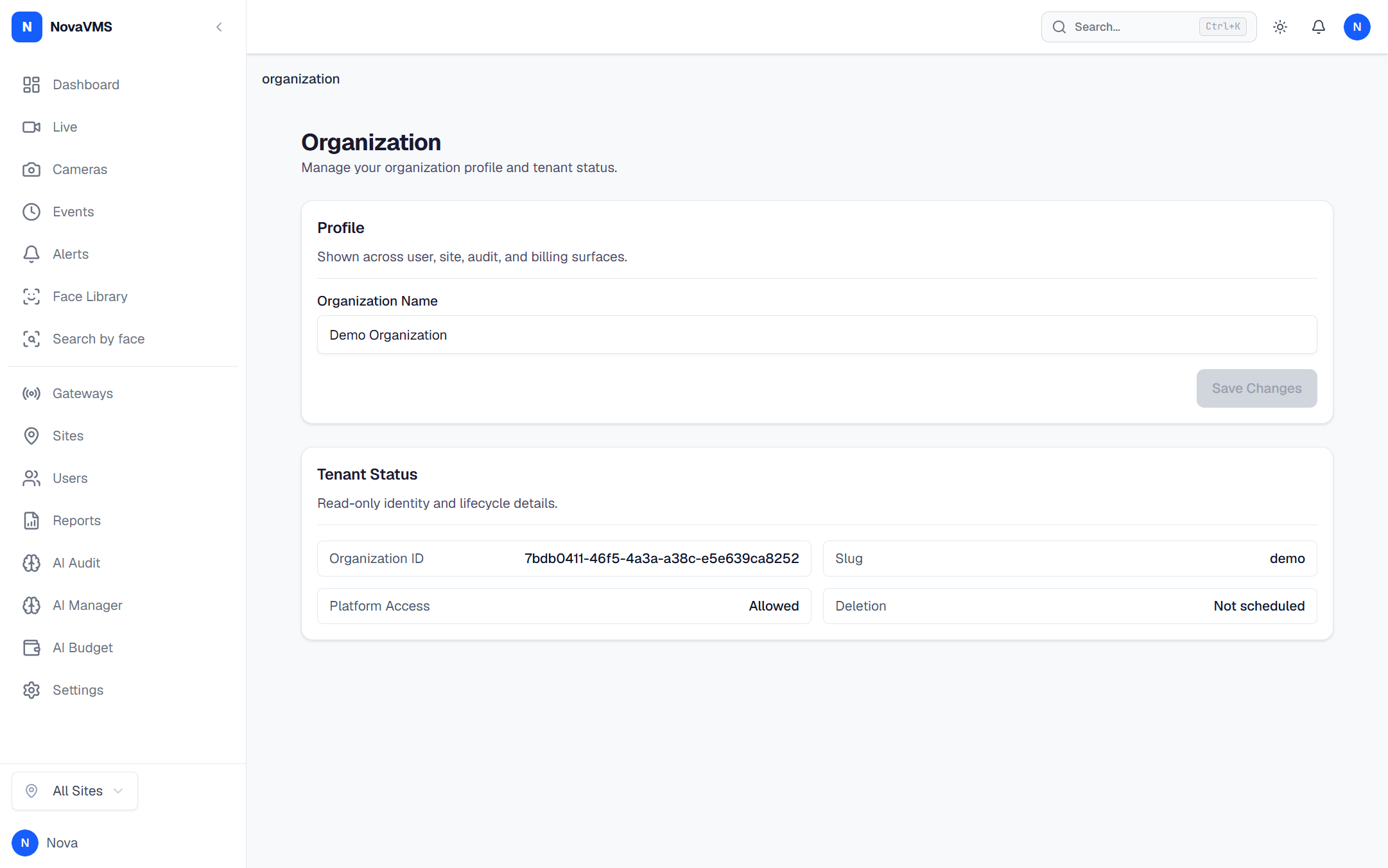Screen dimensions: 1388x868
Task: Collapse the sidebar with the chevron
Action: tap(219, 27)
